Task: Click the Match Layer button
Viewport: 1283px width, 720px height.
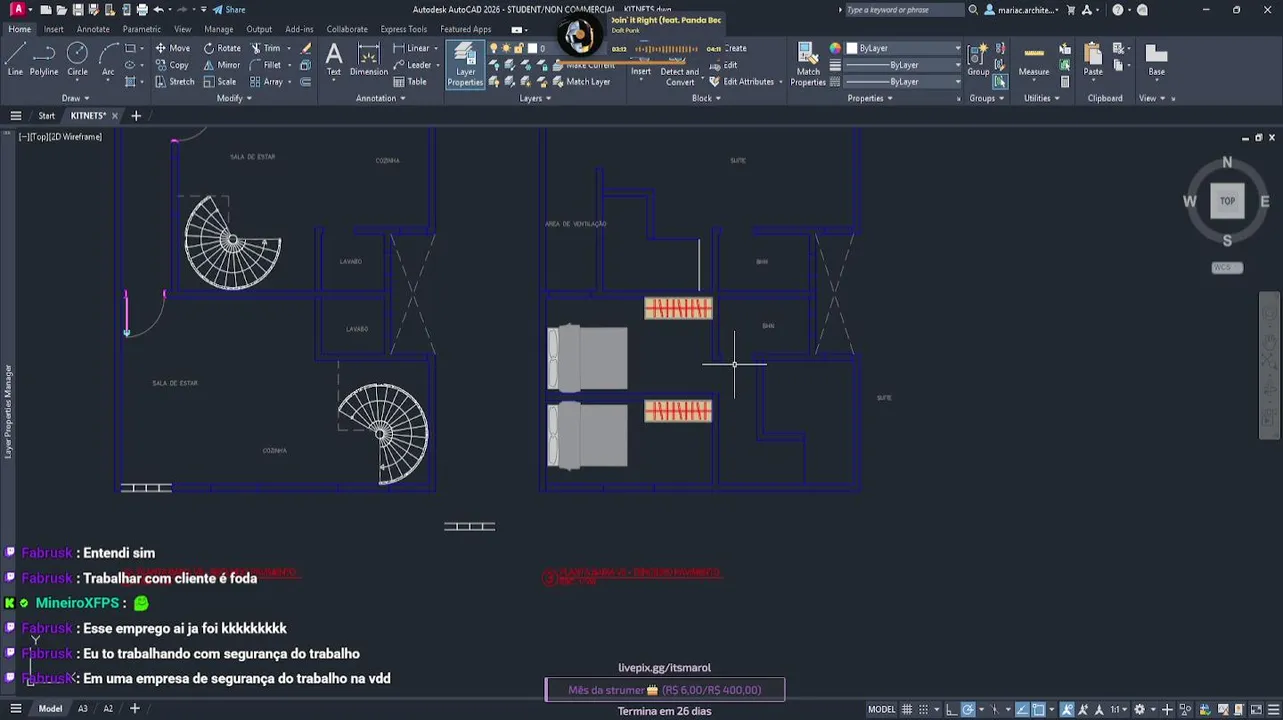Action: click(x=580, y=82)
